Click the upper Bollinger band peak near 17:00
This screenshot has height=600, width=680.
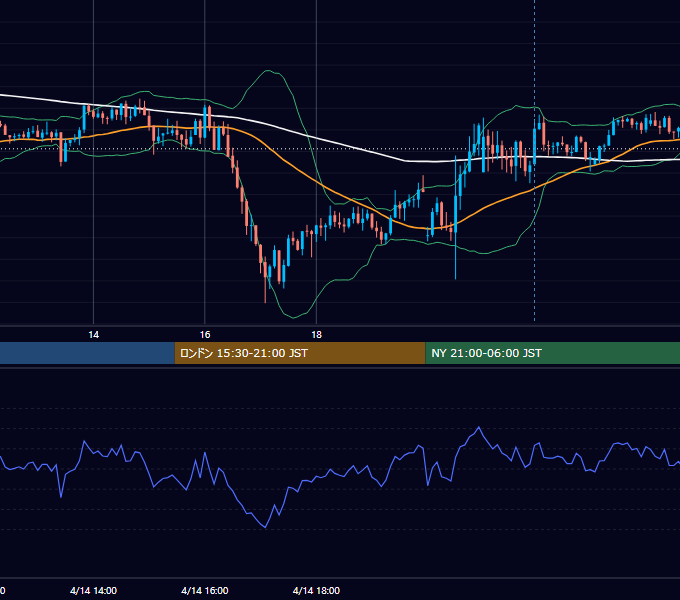coord(270,71)
